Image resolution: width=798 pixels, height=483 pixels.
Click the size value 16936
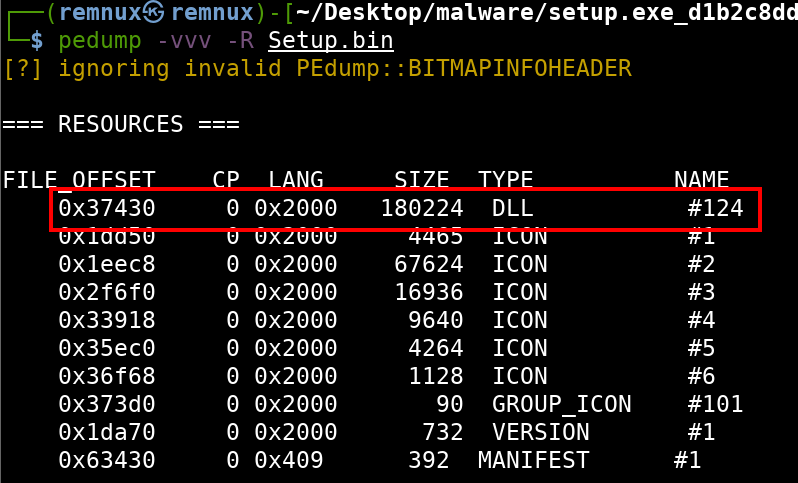pos(429,292)
